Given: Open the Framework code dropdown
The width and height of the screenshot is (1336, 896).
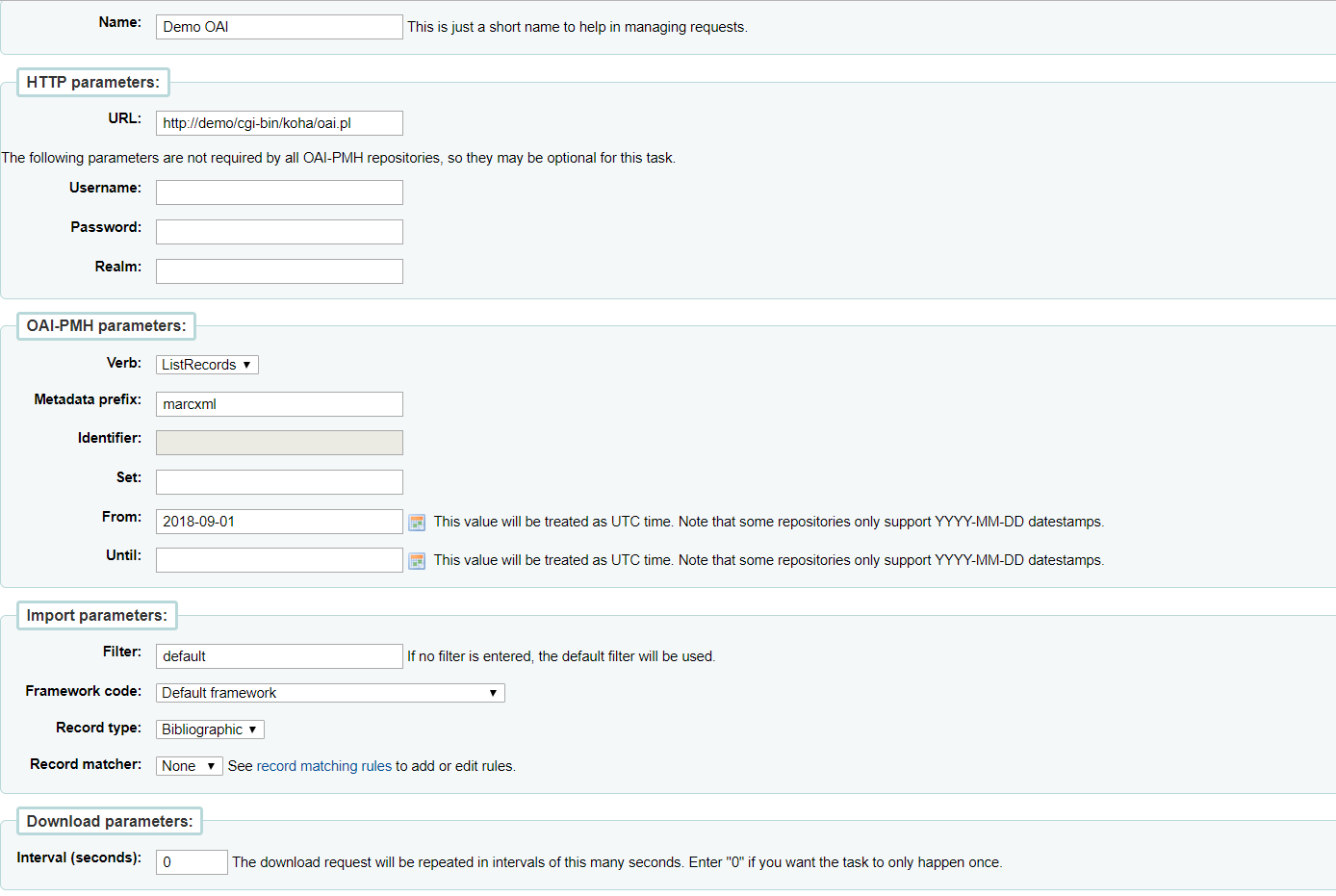Looking at the screenshot, I should point(330,693).
